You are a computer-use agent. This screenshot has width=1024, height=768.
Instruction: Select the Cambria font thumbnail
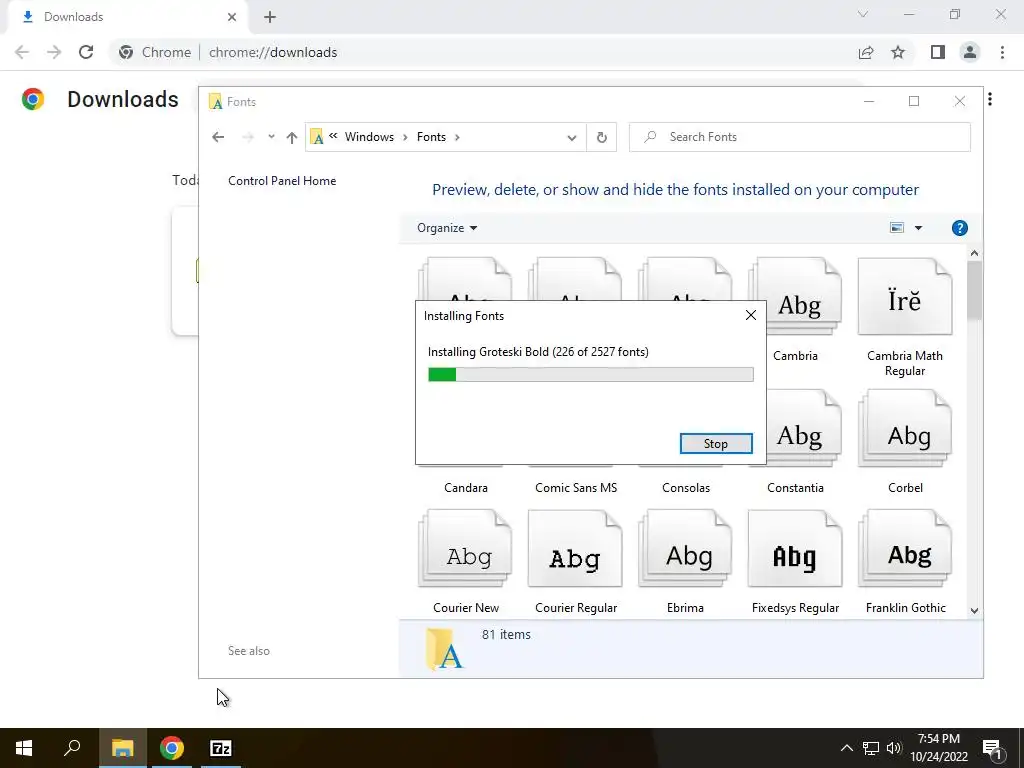(795, 297)
